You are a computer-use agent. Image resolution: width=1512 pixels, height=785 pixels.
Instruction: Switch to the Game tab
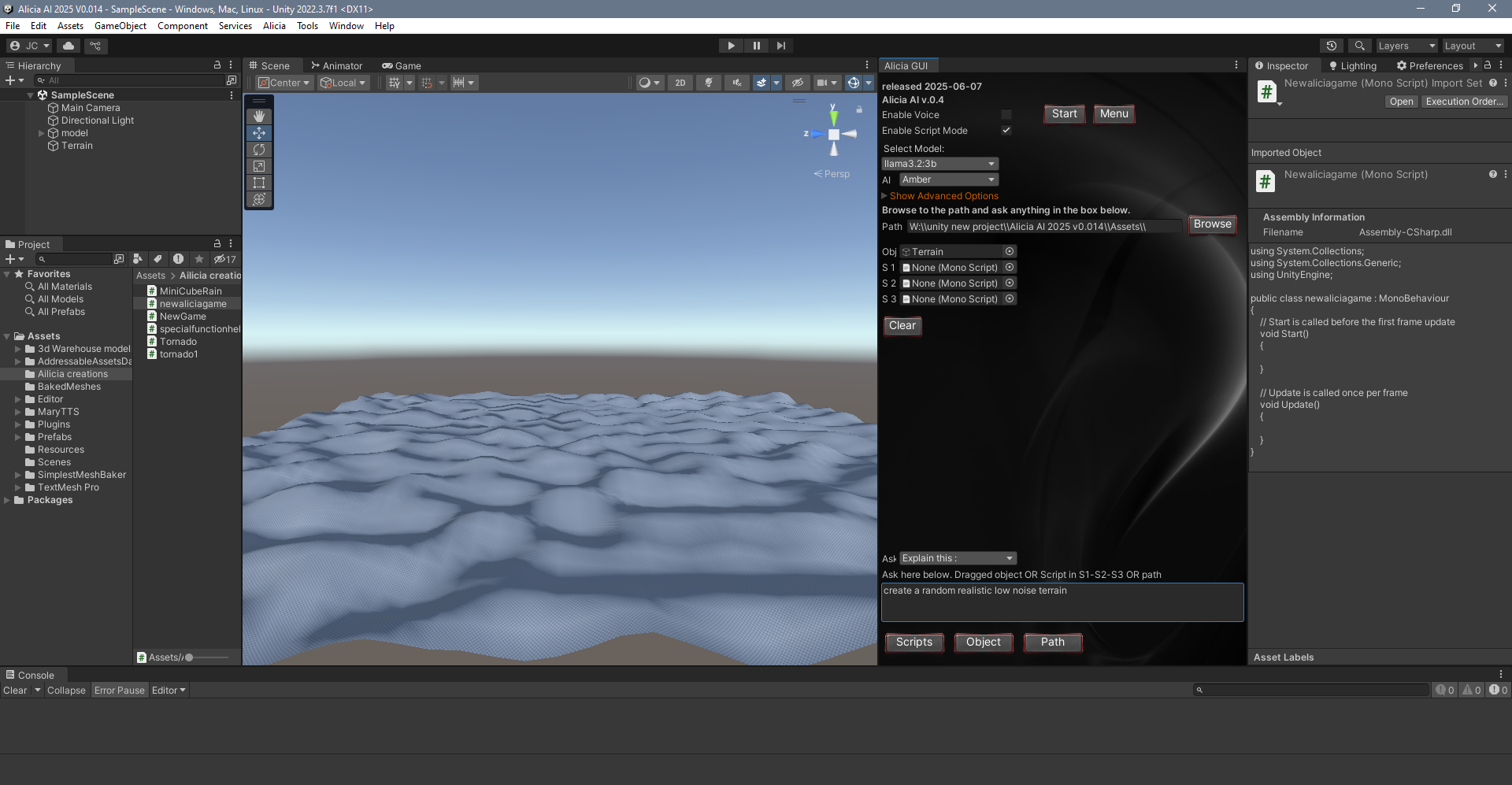(x=402, y=65)
